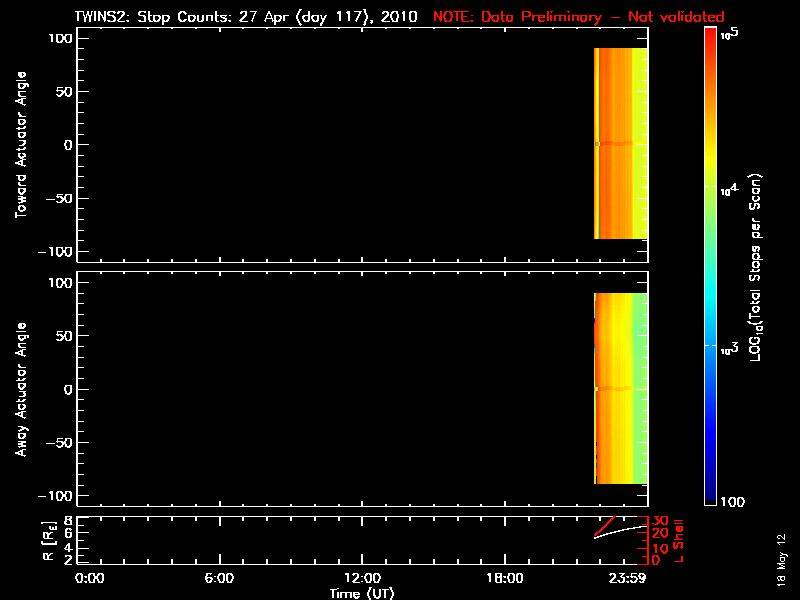Click the "100" label at colorbar bottom
The height and width of the screenshot is (600, 800).
[x=732, y=502]
